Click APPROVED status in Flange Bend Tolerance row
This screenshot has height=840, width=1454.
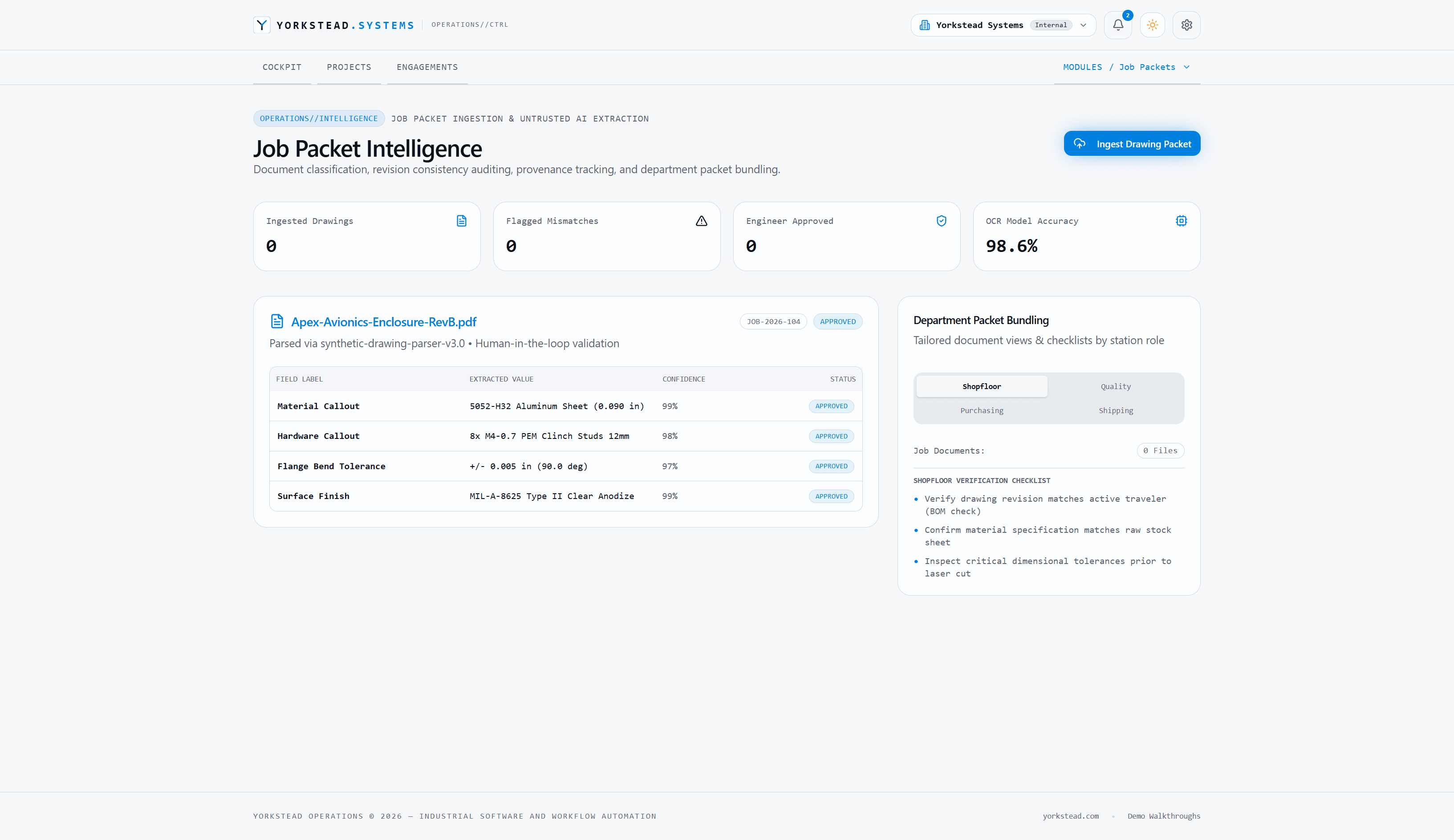click(x=831, y=466)
